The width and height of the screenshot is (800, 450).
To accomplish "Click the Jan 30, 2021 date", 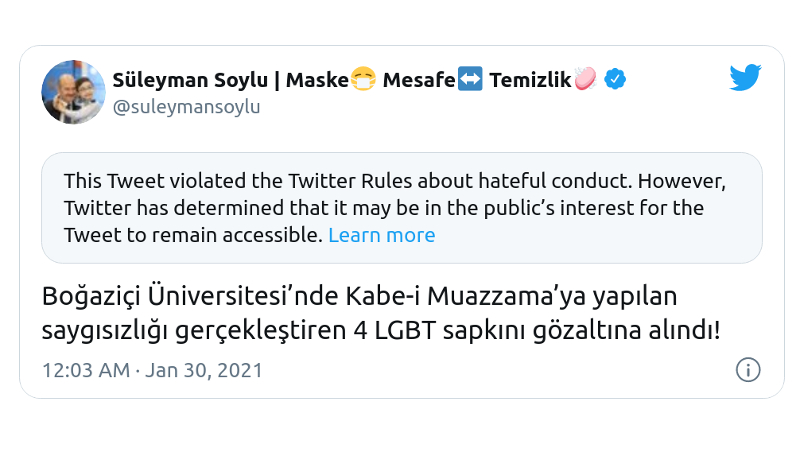I will (204, 370).
